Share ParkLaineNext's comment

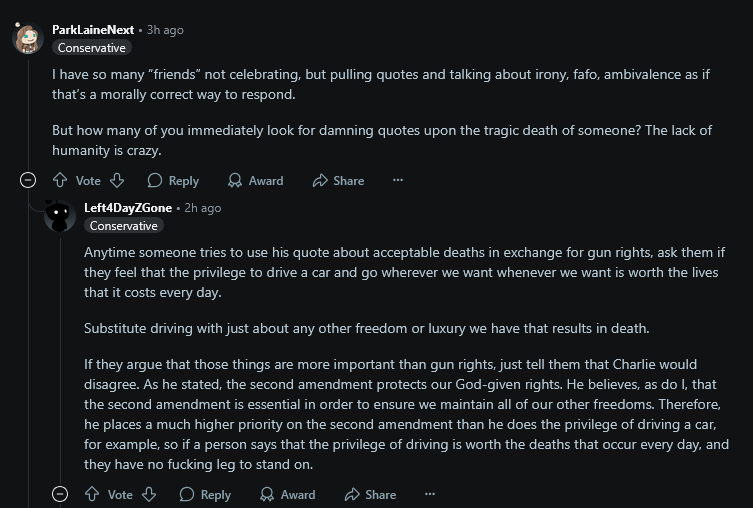(x=338, y=181)
